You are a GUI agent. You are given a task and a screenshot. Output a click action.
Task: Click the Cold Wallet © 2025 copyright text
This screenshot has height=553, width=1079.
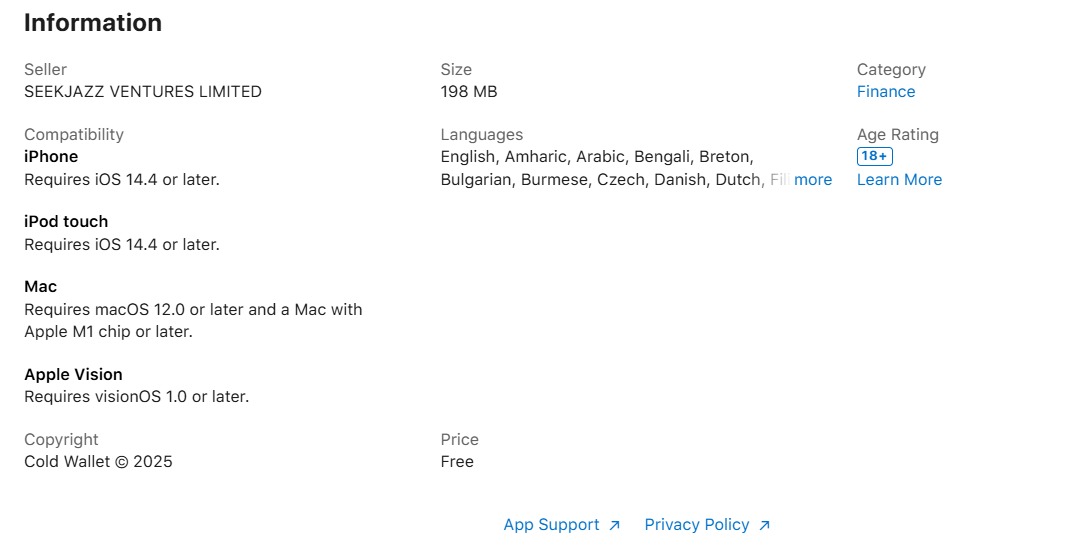[x=98, y=462]
